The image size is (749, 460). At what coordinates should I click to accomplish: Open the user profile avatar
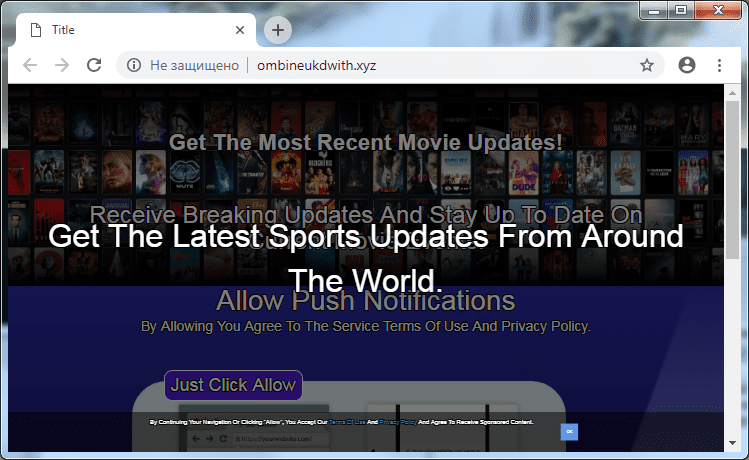pyautogui.click(x=686, y=65)
